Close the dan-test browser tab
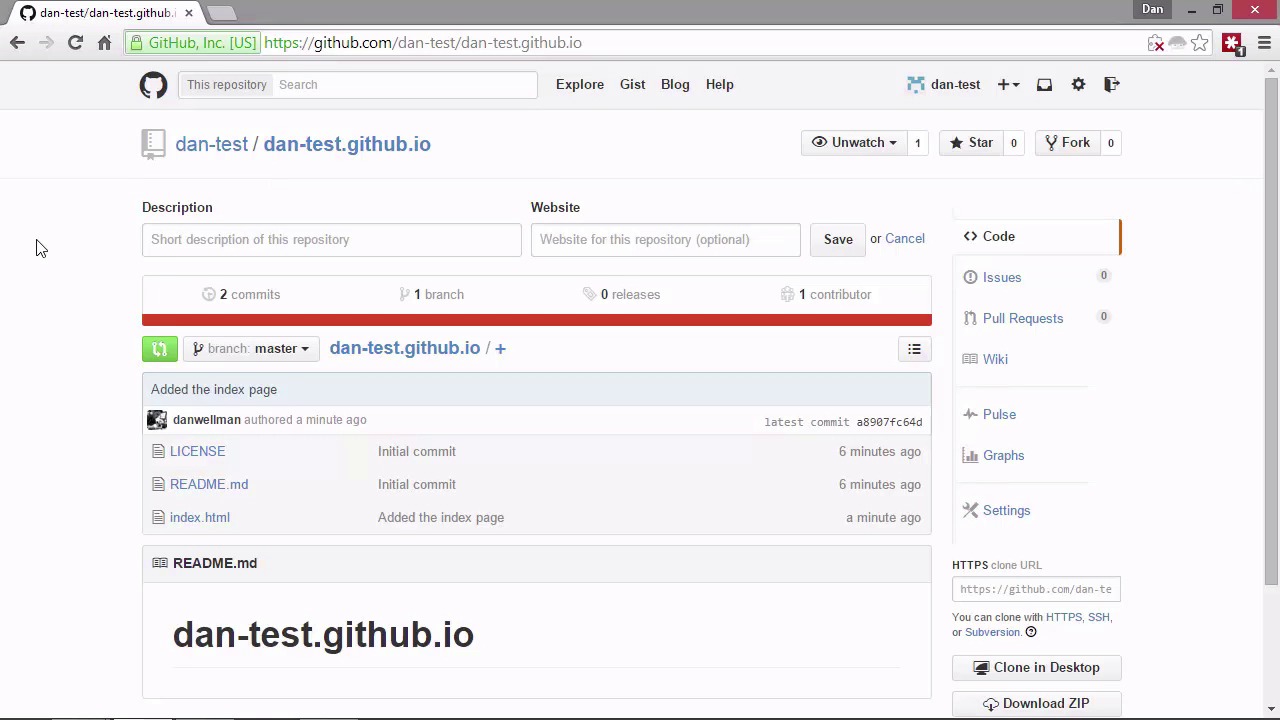This screenshot has height=720, width=1280. coord(188,13)
